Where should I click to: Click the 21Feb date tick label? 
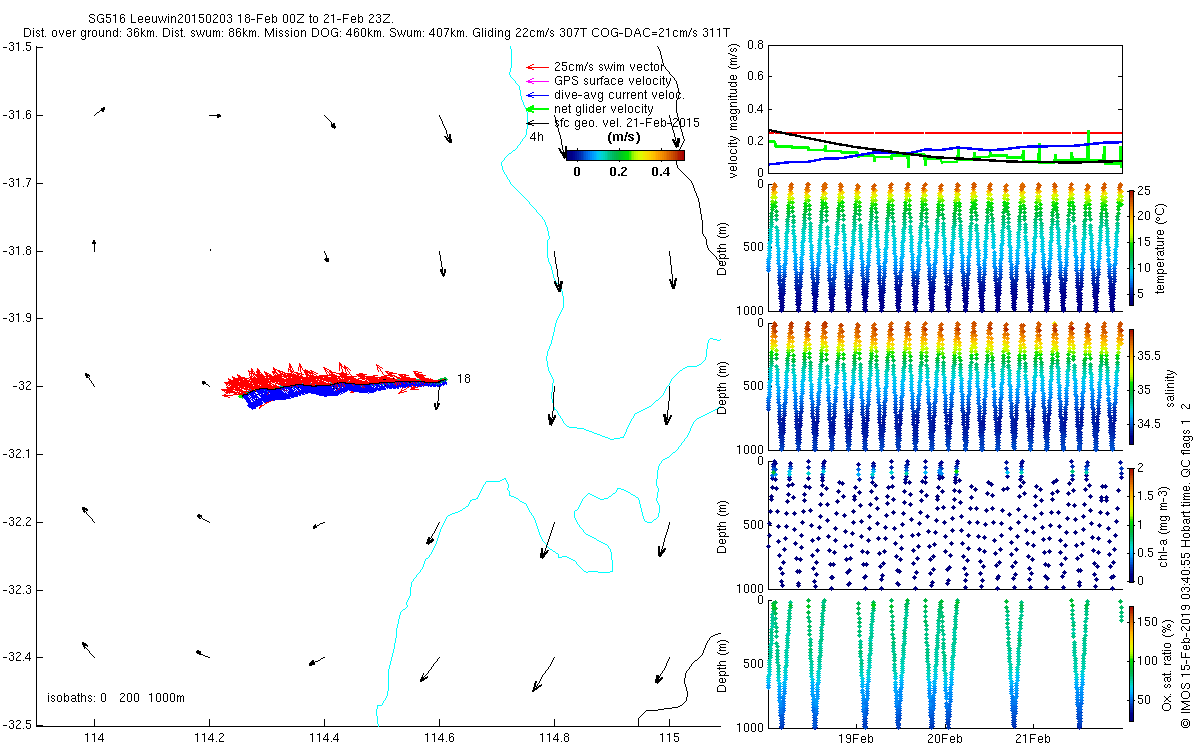(x=1033, y=739)
